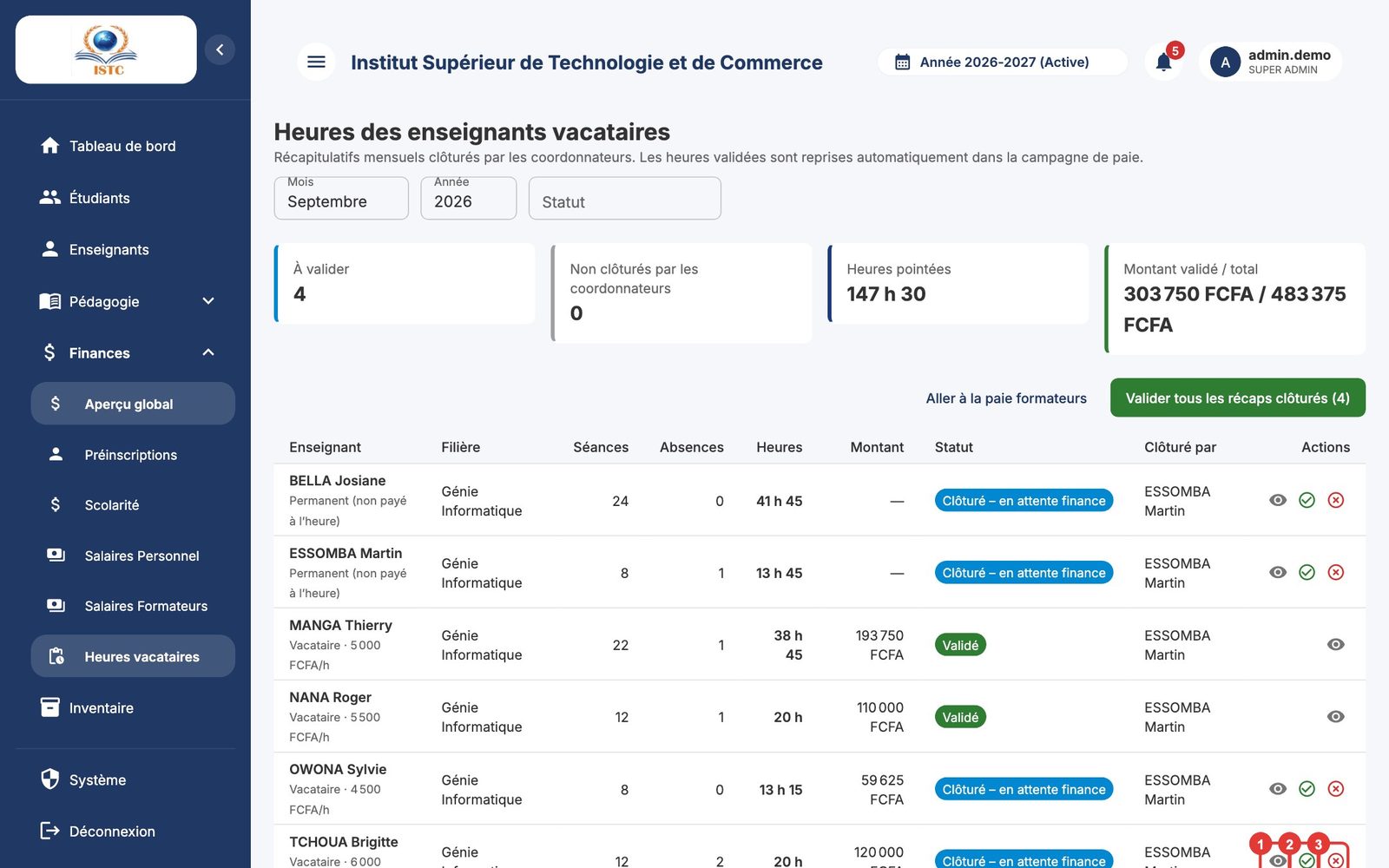Follow the Aller à la paie formateurs link
The width and height of the screenshot is (1389, 868).
coord(1006,398)
